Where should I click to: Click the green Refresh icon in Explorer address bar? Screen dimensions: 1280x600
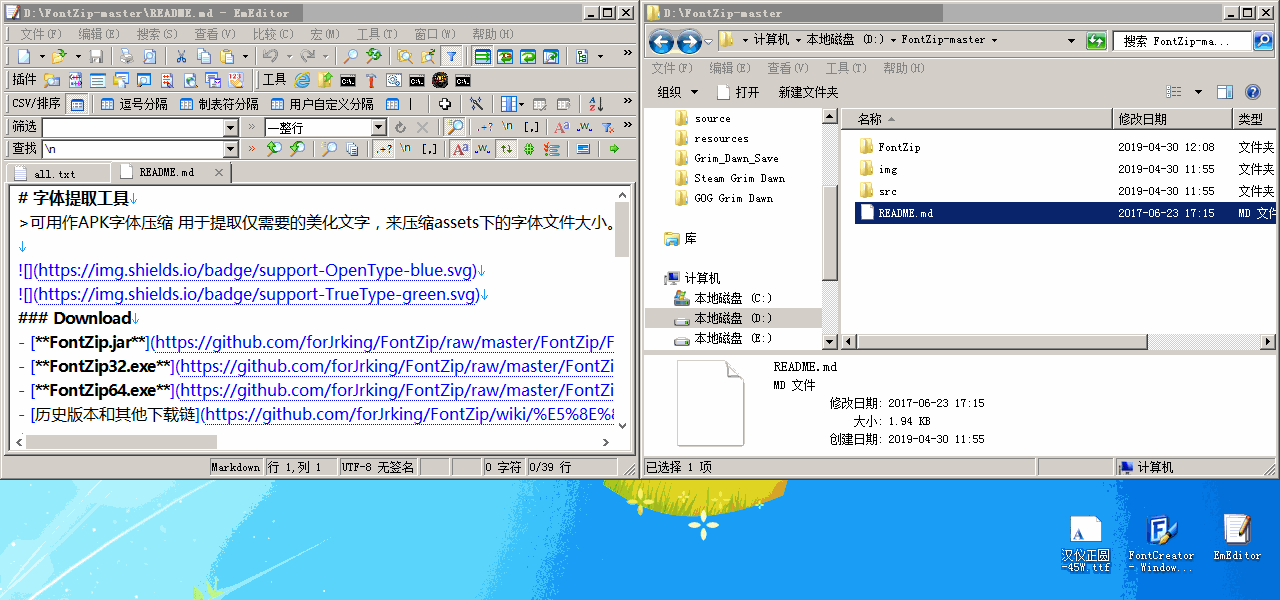[1096, 40]
